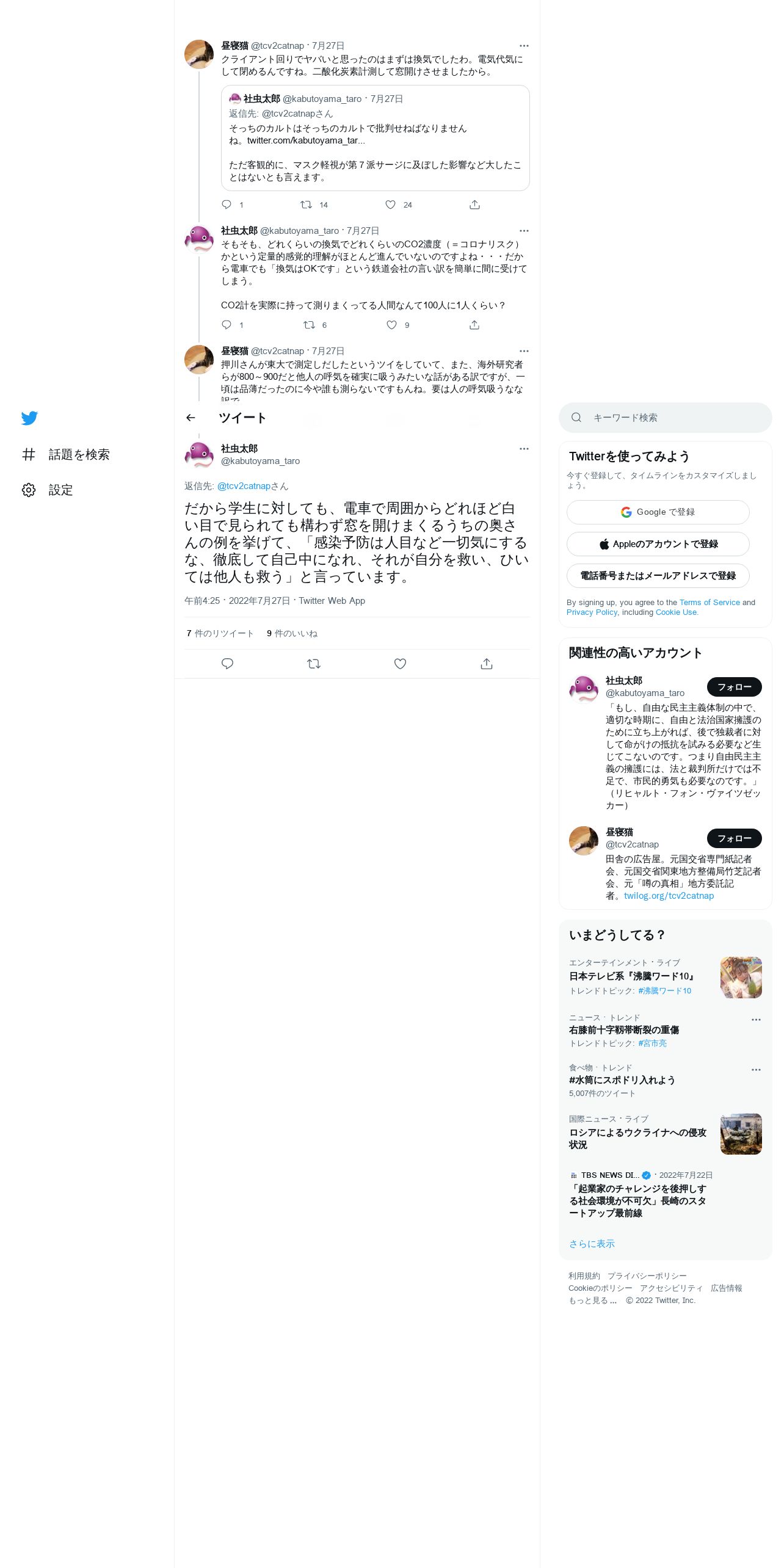Open options for 右膝前十字靭帯断裂の重傷 trend
The height and width of the screenshot is (1568, 784).
(756, 1020)
